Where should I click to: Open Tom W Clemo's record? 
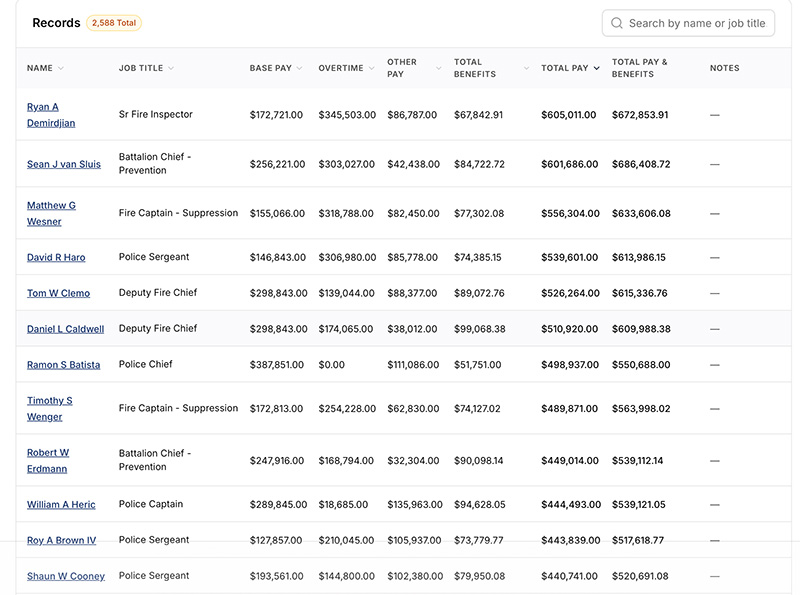click(x=58, y=293)
